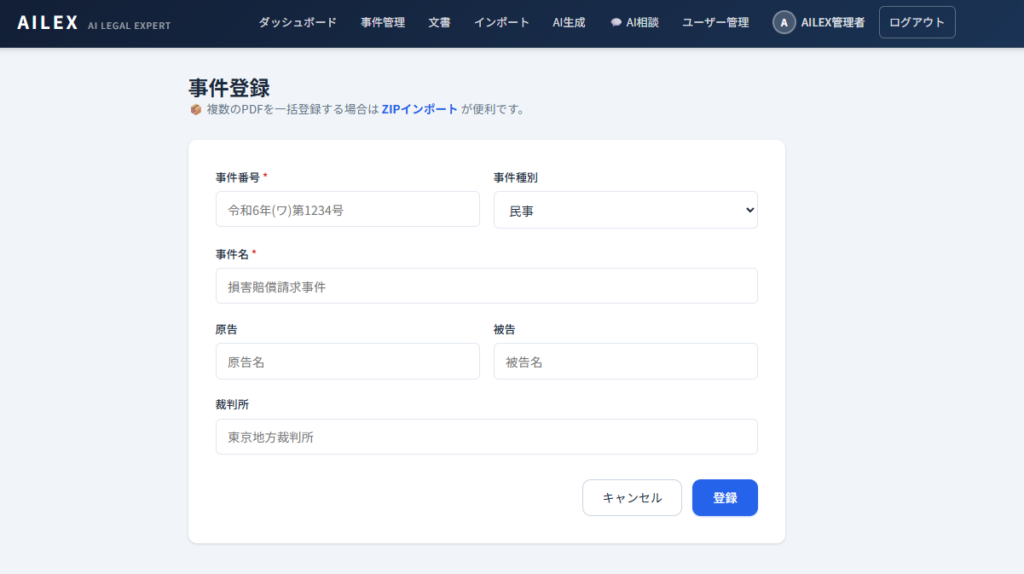Screen dimensions: 1024x574
Task: Click the 裁判所 input field
Action: point(486,437)
